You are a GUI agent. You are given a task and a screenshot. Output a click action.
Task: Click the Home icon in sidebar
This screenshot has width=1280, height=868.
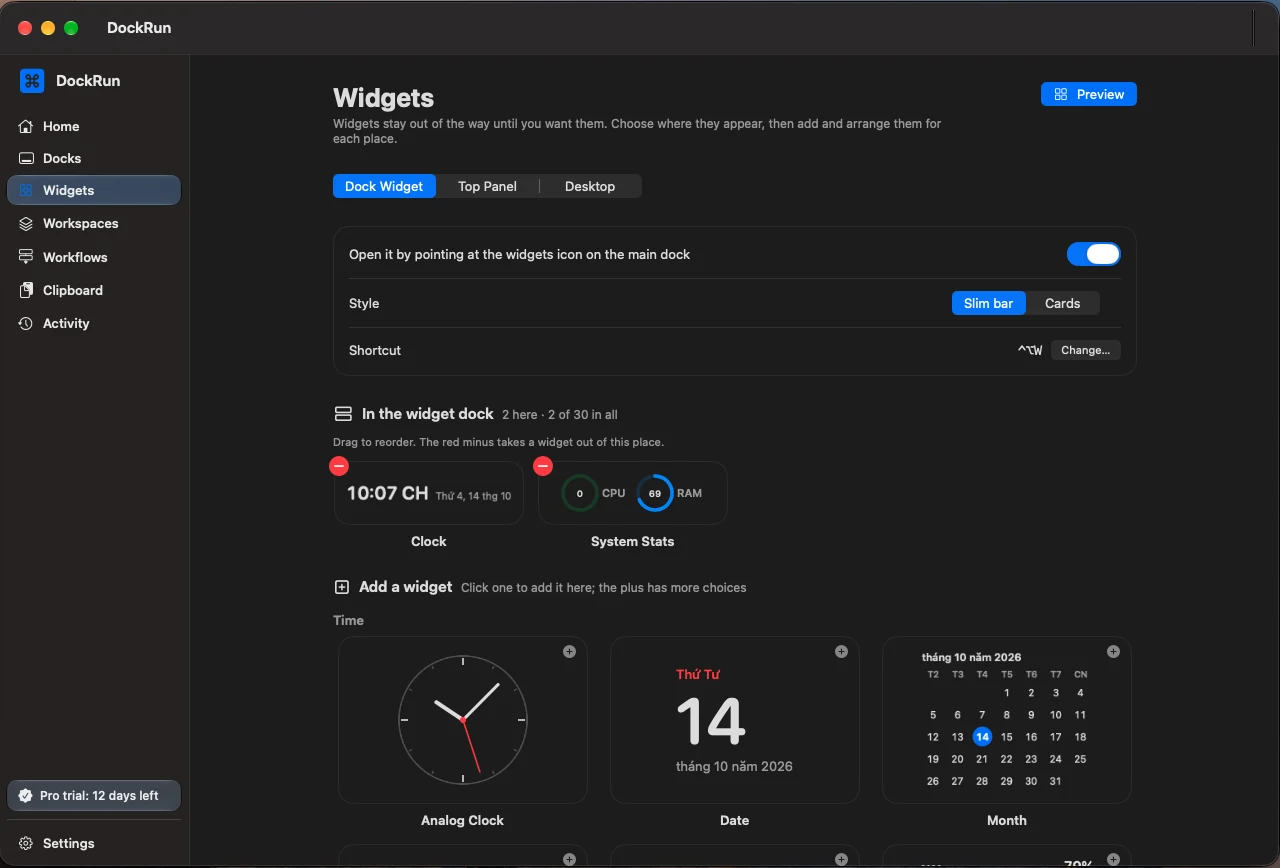[26, 127]
